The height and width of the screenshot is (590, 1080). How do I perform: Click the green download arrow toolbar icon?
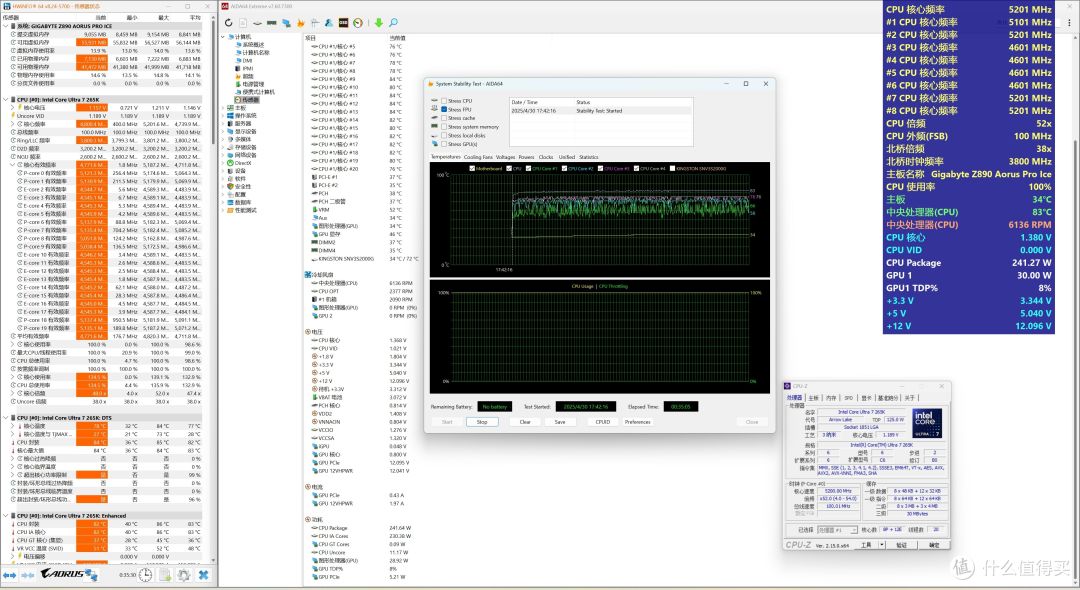378,23
